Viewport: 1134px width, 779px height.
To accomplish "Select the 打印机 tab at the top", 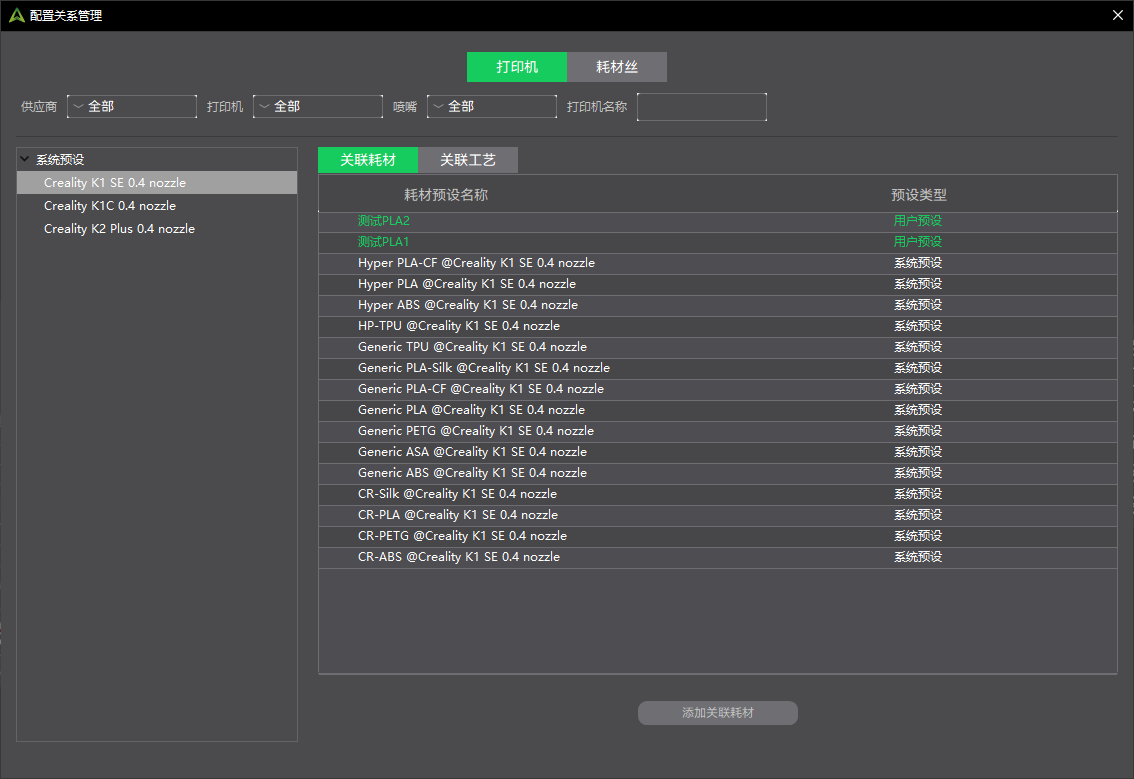I will point(516,67).
